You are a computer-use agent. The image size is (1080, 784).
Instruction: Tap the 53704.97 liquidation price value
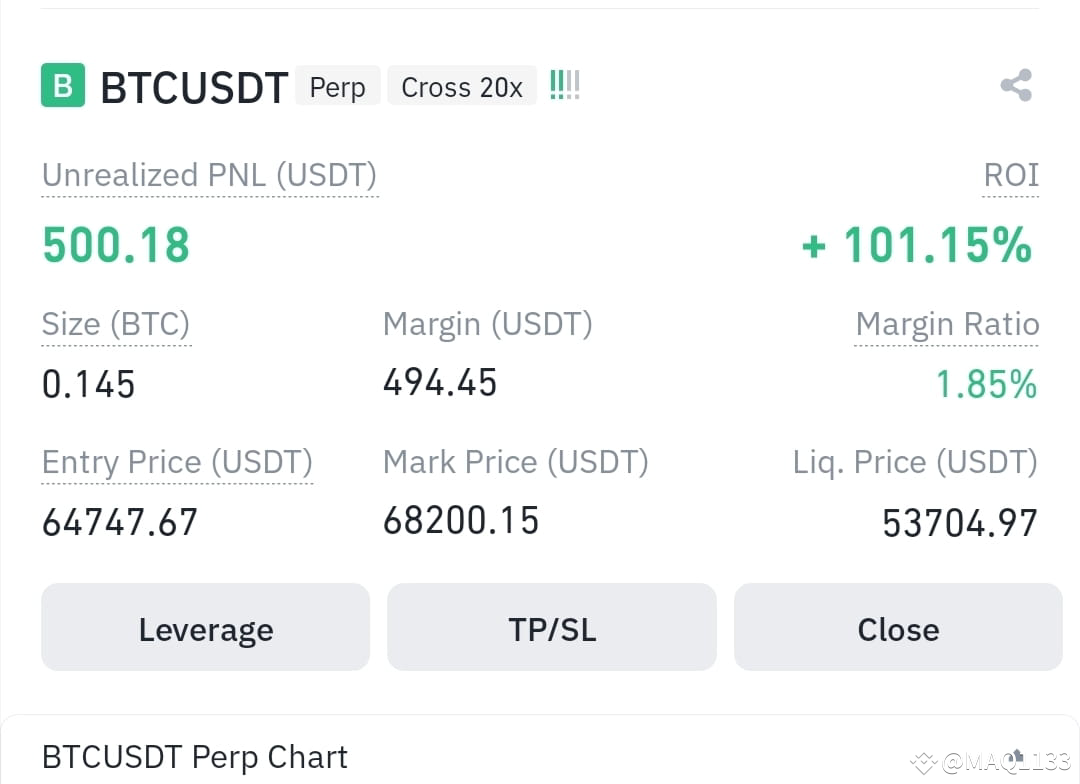pyautogui.click(x=959, y=523)
